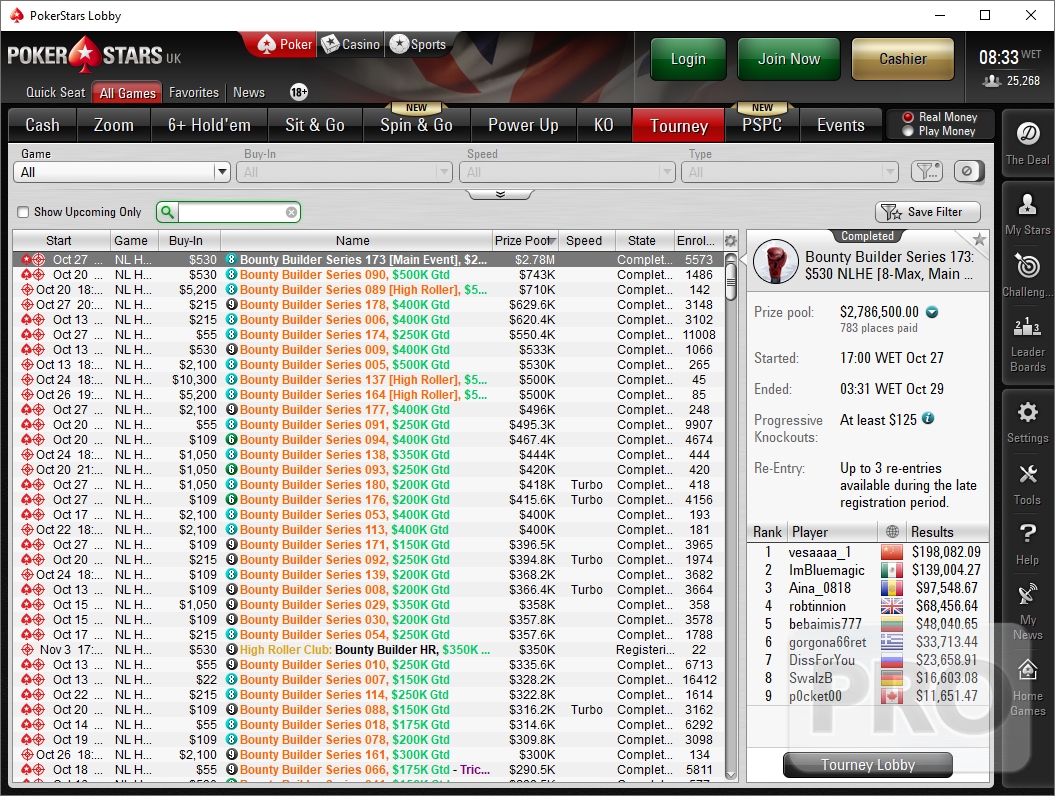Switch to the PSPC tab
The width and height of the screenshot is (1055, 796).
(x=762, y=125)
